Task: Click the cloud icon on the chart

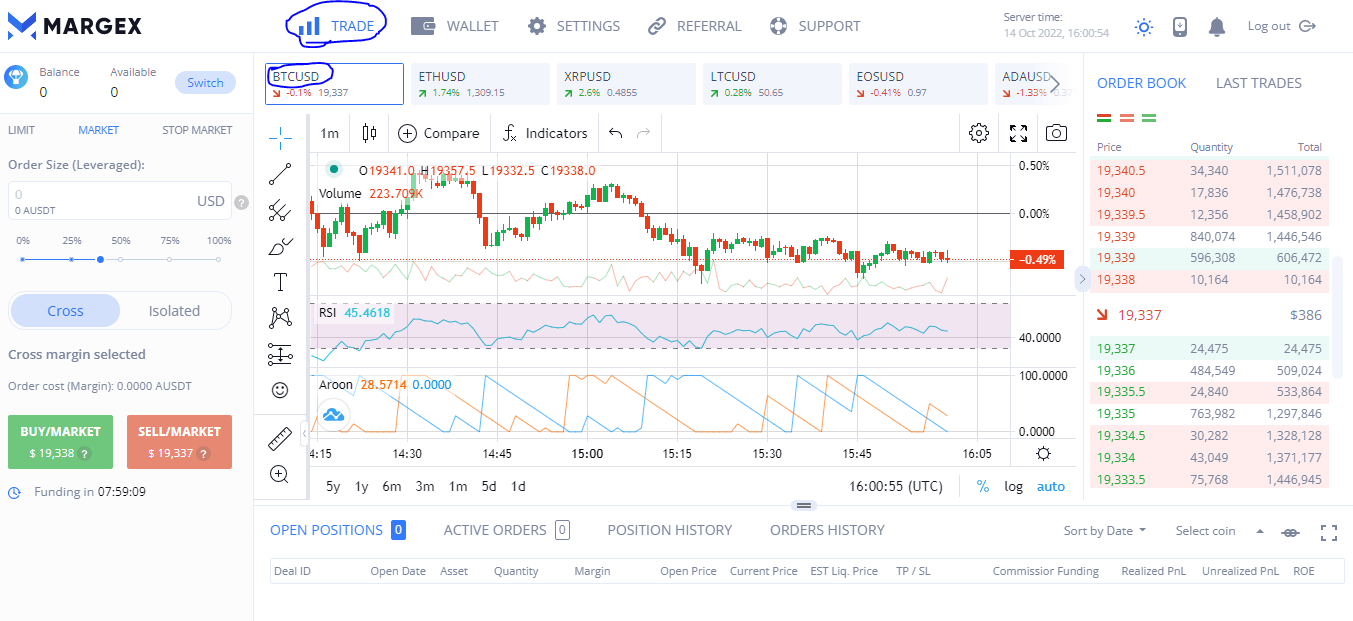Action: tap(333, 413)
